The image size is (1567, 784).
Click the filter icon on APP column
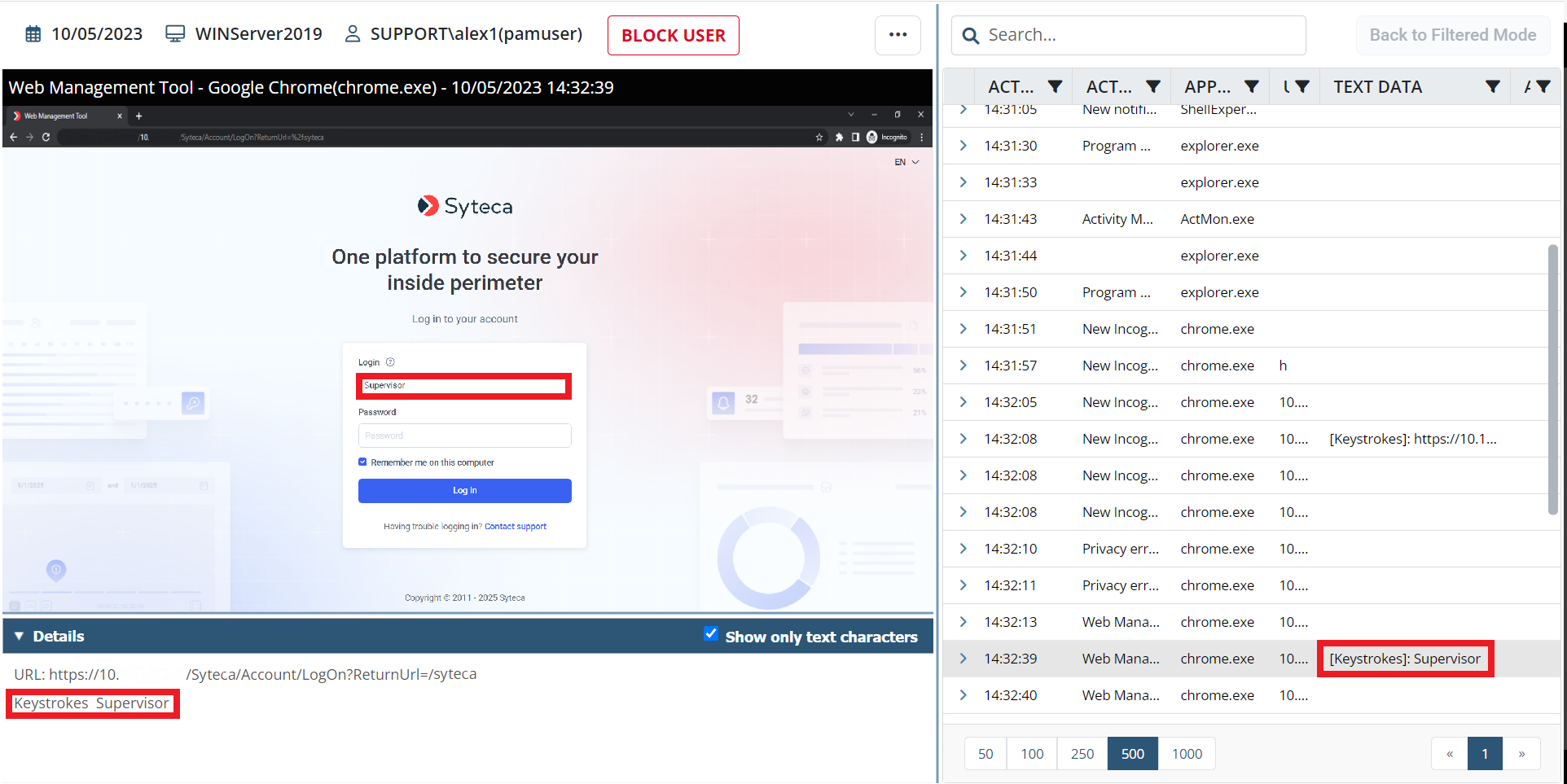tap(1252, 87)
